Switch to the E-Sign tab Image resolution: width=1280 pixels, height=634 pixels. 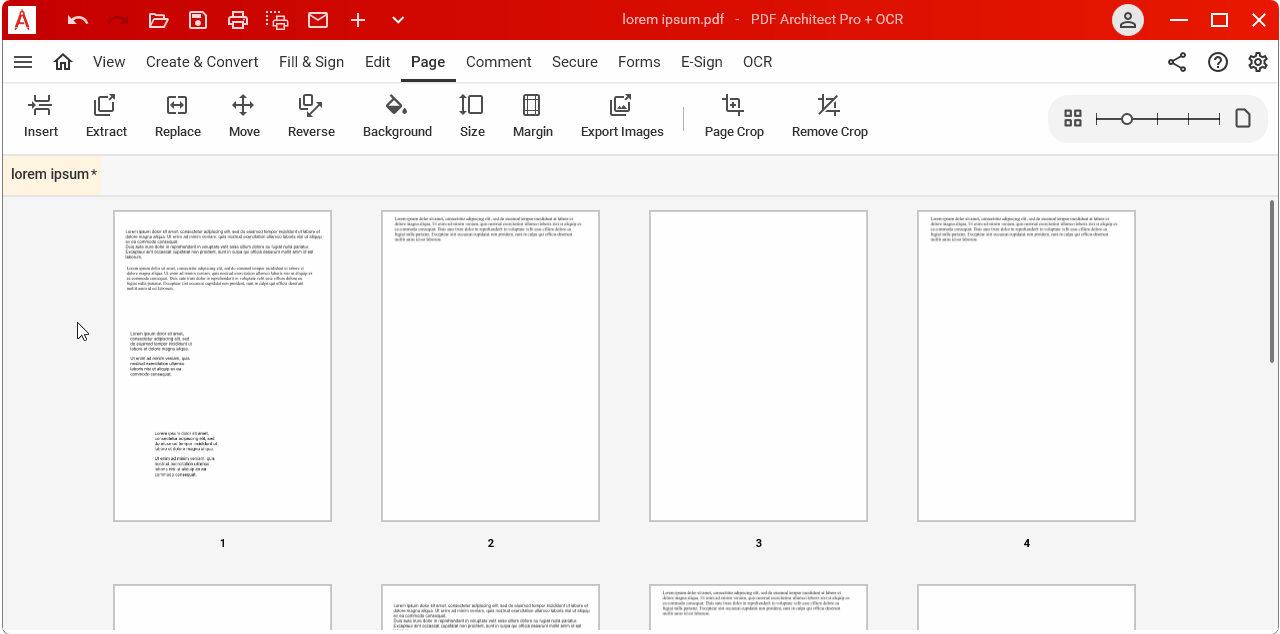pyautogui.click(x=702, y=62)
